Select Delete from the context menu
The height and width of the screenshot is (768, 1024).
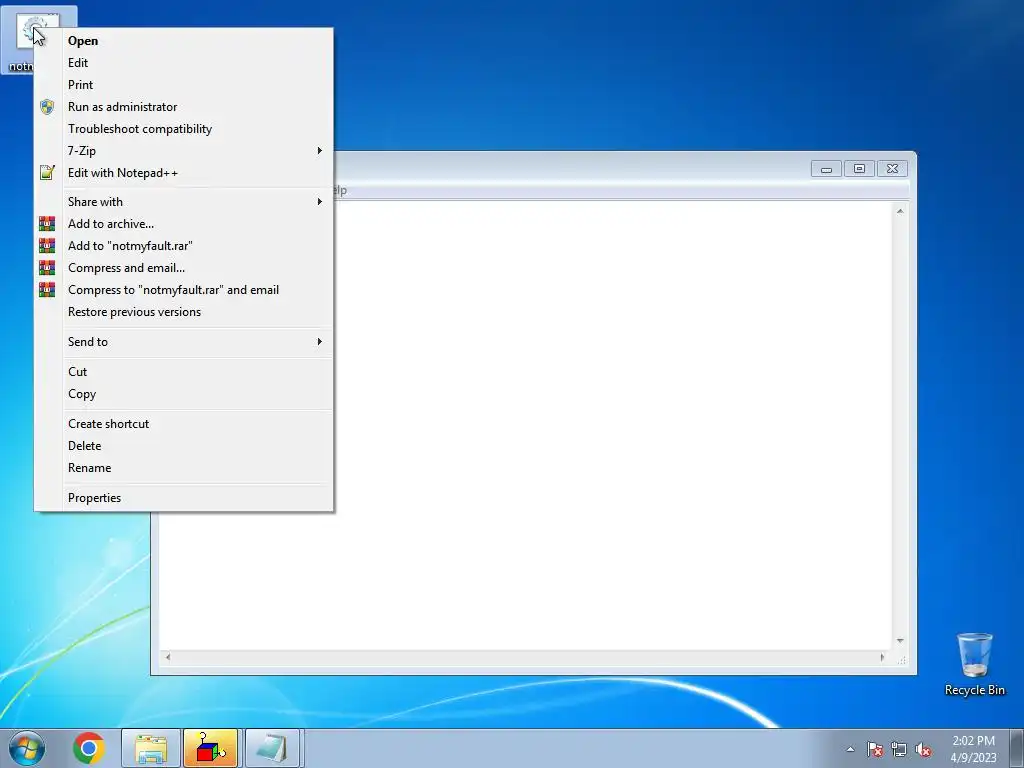click(184, 445)
